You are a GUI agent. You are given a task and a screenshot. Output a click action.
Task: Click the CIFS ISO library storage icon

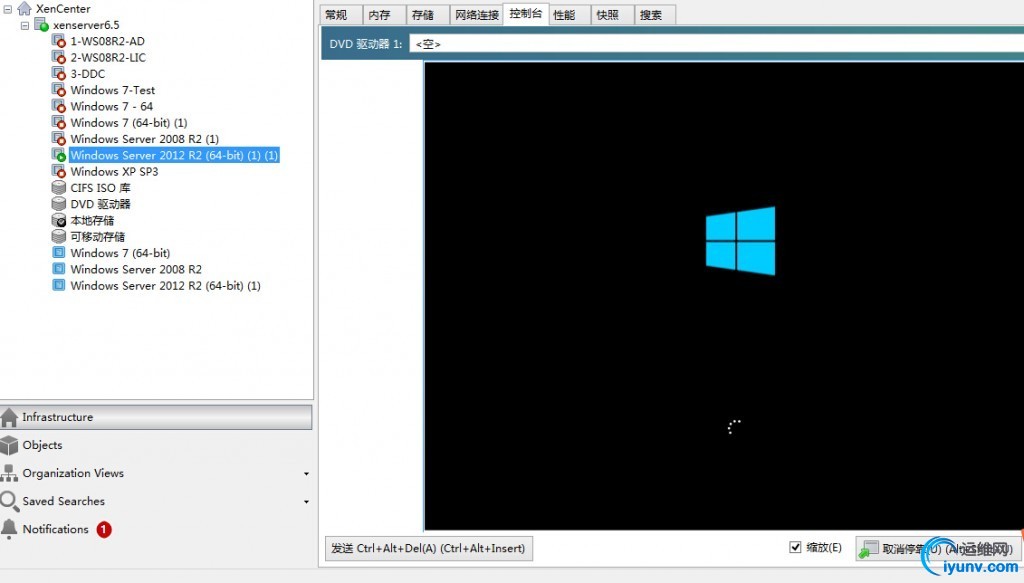click(x=59, y=187)
